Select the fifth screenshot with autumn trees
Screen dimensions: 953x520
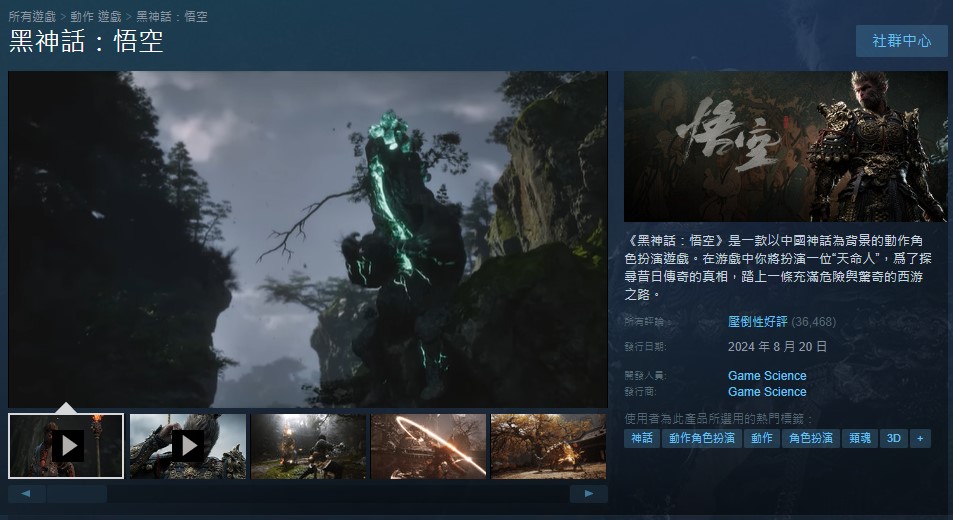(x=548, y=446)
